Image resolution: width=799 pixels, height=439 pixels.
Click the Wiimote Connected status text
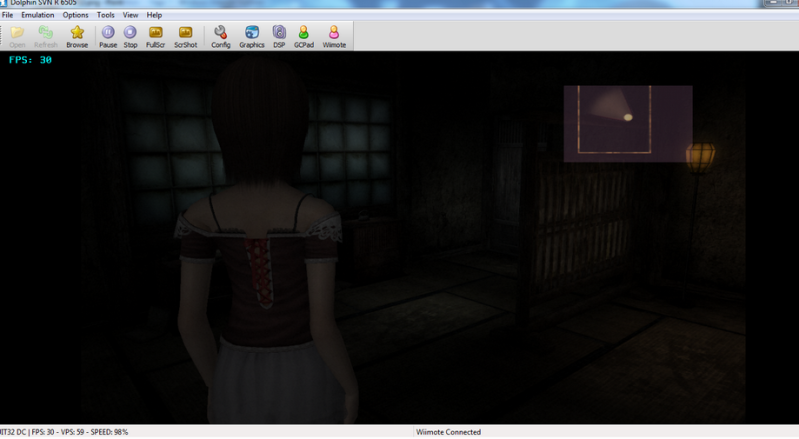pyautogui.click(x=448, y=432)
